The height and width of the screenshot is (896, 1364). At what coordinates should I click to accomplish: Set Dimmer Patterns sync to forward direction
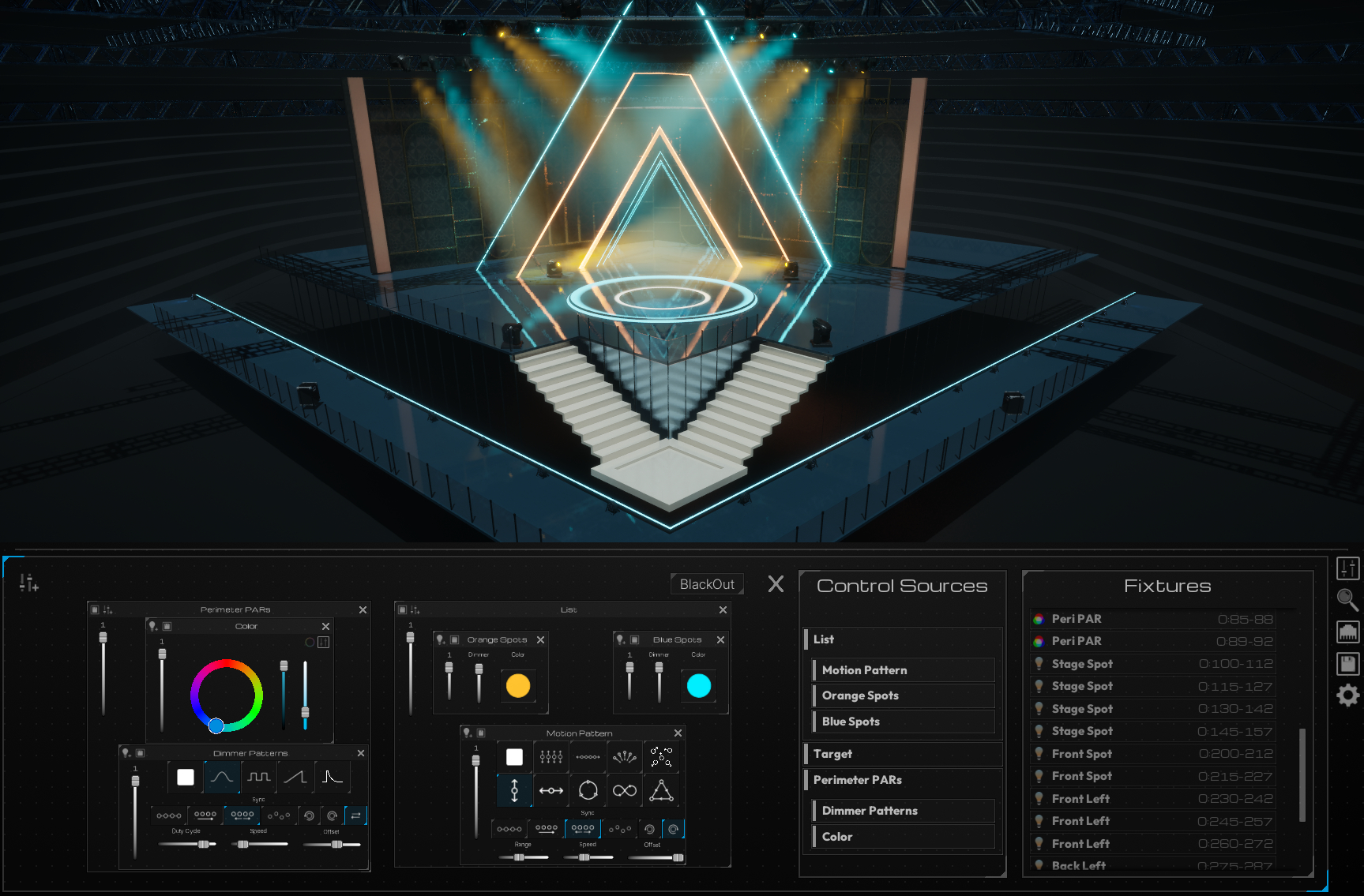pos(205,815)
